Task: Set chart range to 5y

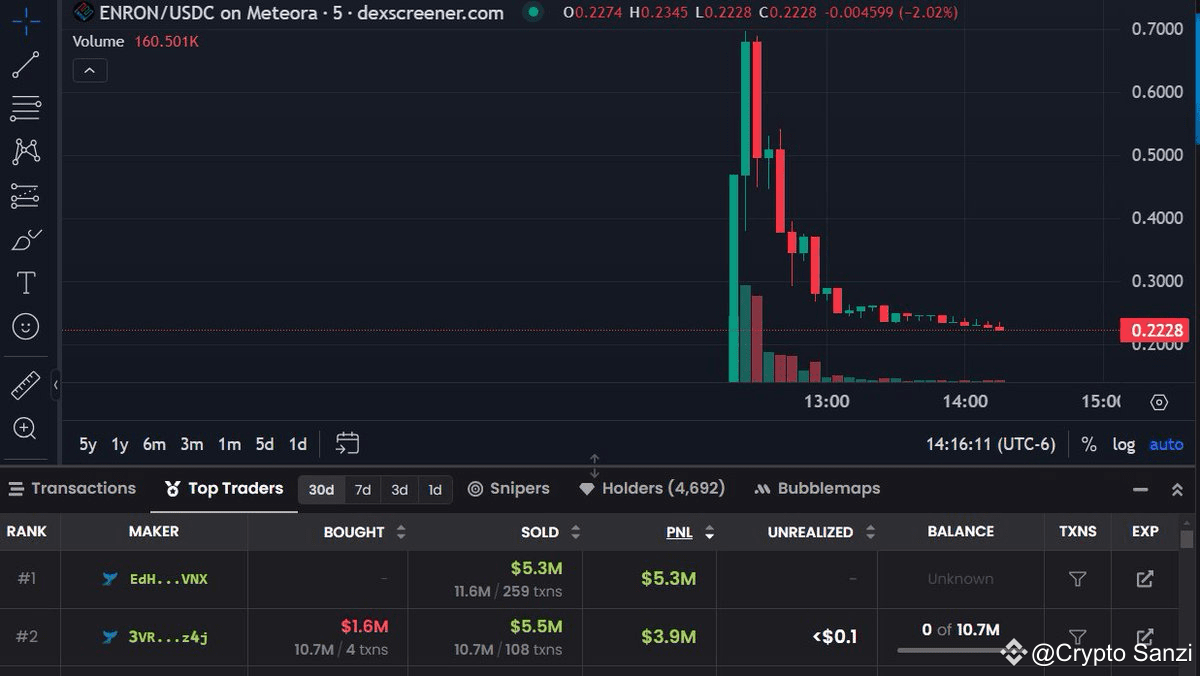Action: 88,444
